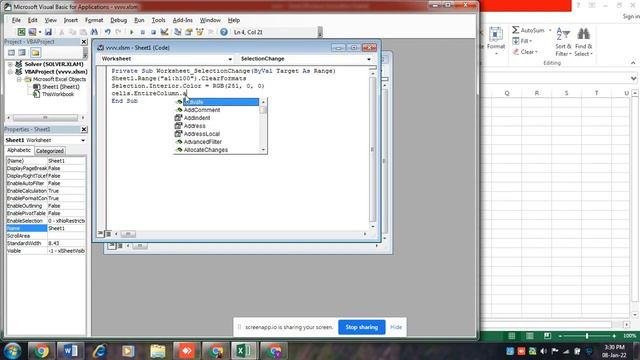Undo the last edit in the VBA toolbar
The width and height of the screenshot is (640, 360).
[x=107, y=32]
